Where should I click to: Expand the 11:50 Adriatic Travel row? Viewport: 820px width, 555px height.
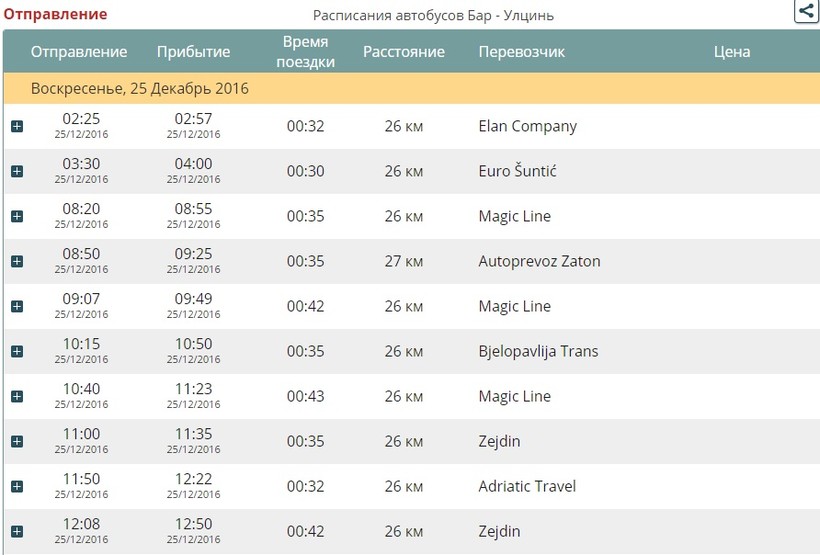17,486
